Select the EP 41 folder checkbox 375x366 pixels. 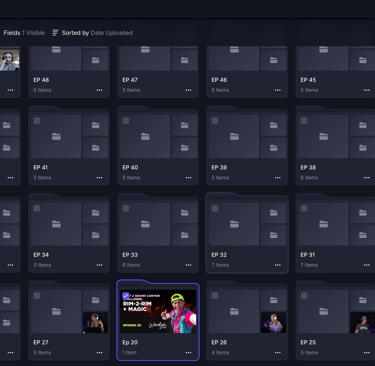(37, 121)
